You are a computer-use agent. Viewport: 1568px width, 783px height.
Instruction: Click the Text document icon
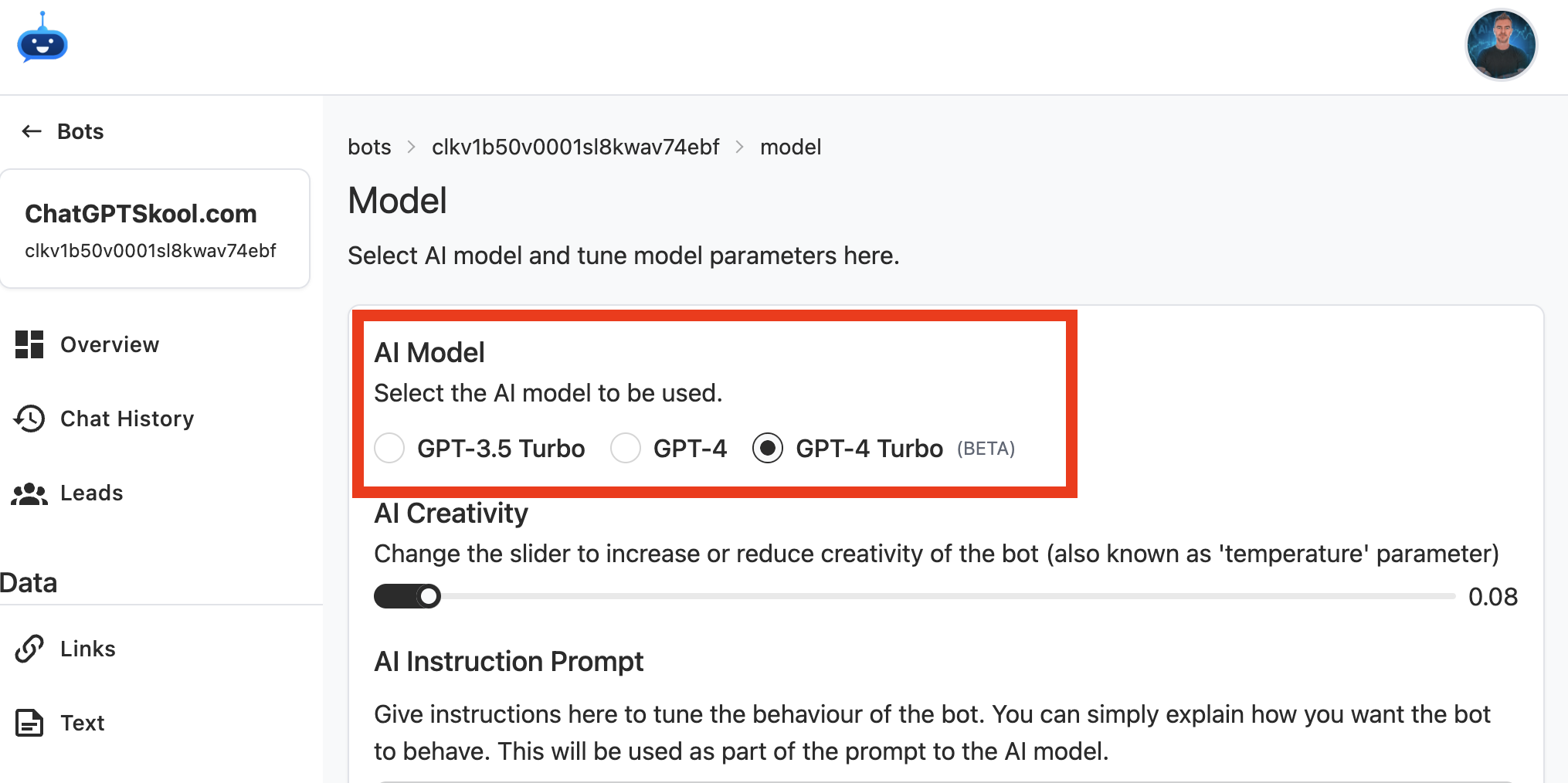pos(29,723)
